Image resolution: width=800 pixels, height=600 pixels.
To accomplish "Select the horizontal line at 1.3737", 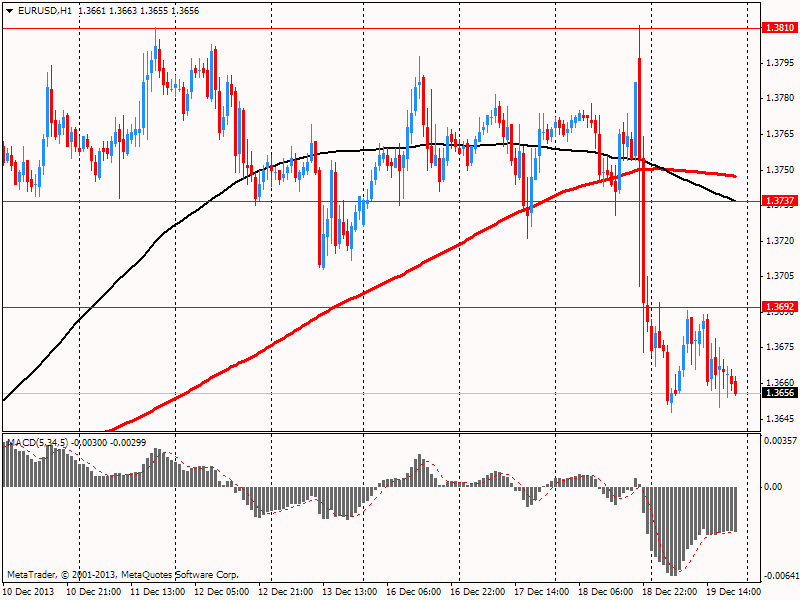I will (x=382, y=202).
